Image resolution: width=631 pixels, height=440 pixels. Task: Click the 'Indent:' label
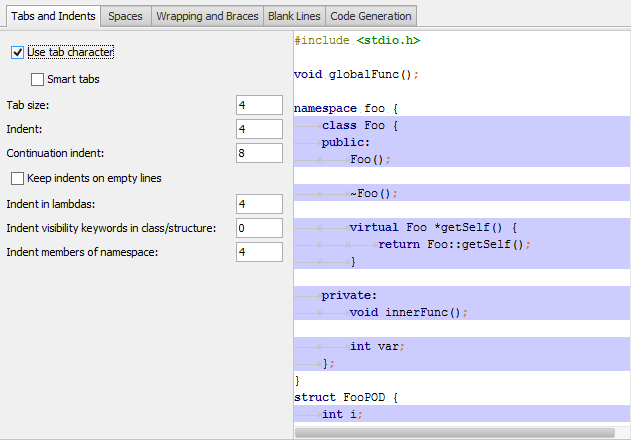(x=24, y=129)
